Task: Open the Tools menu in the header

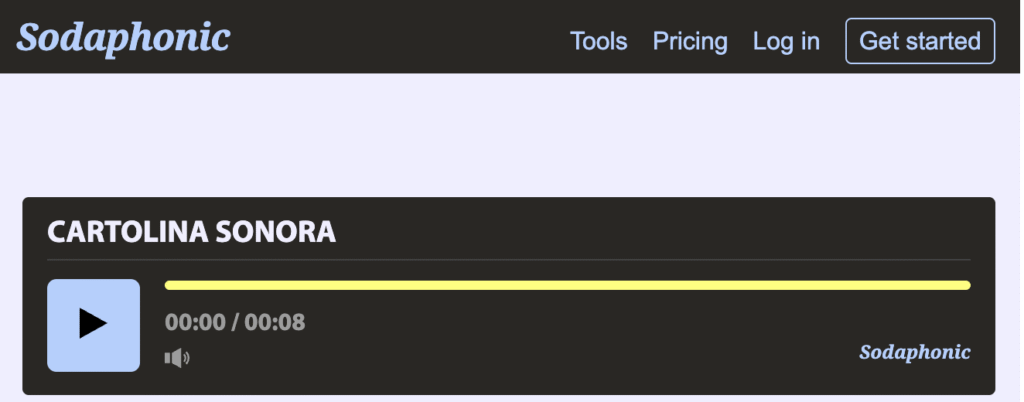Action: click(x=599, y=41)
